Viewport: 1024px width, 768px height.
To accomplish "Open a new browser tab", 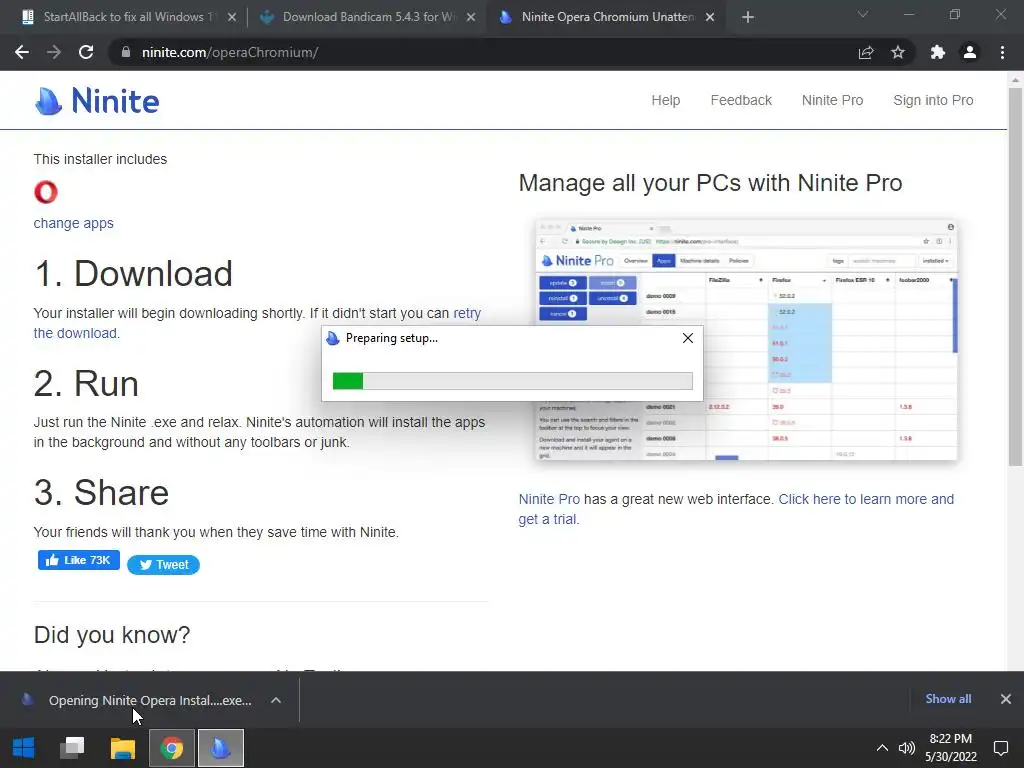I will click(x=748, y=17).
